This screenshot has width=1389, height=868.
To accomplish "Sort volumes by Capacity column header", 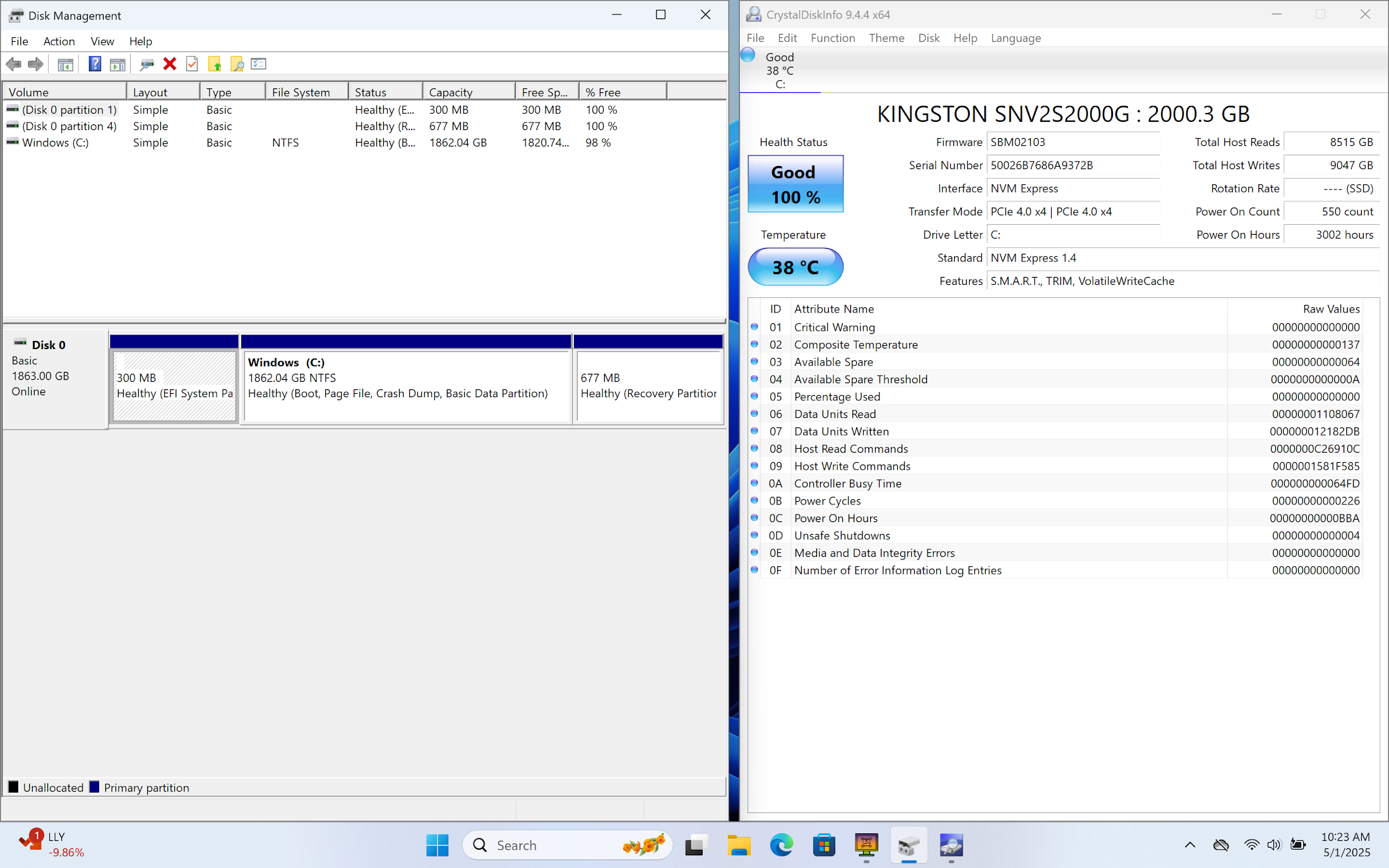I will (x=469, y=92).
